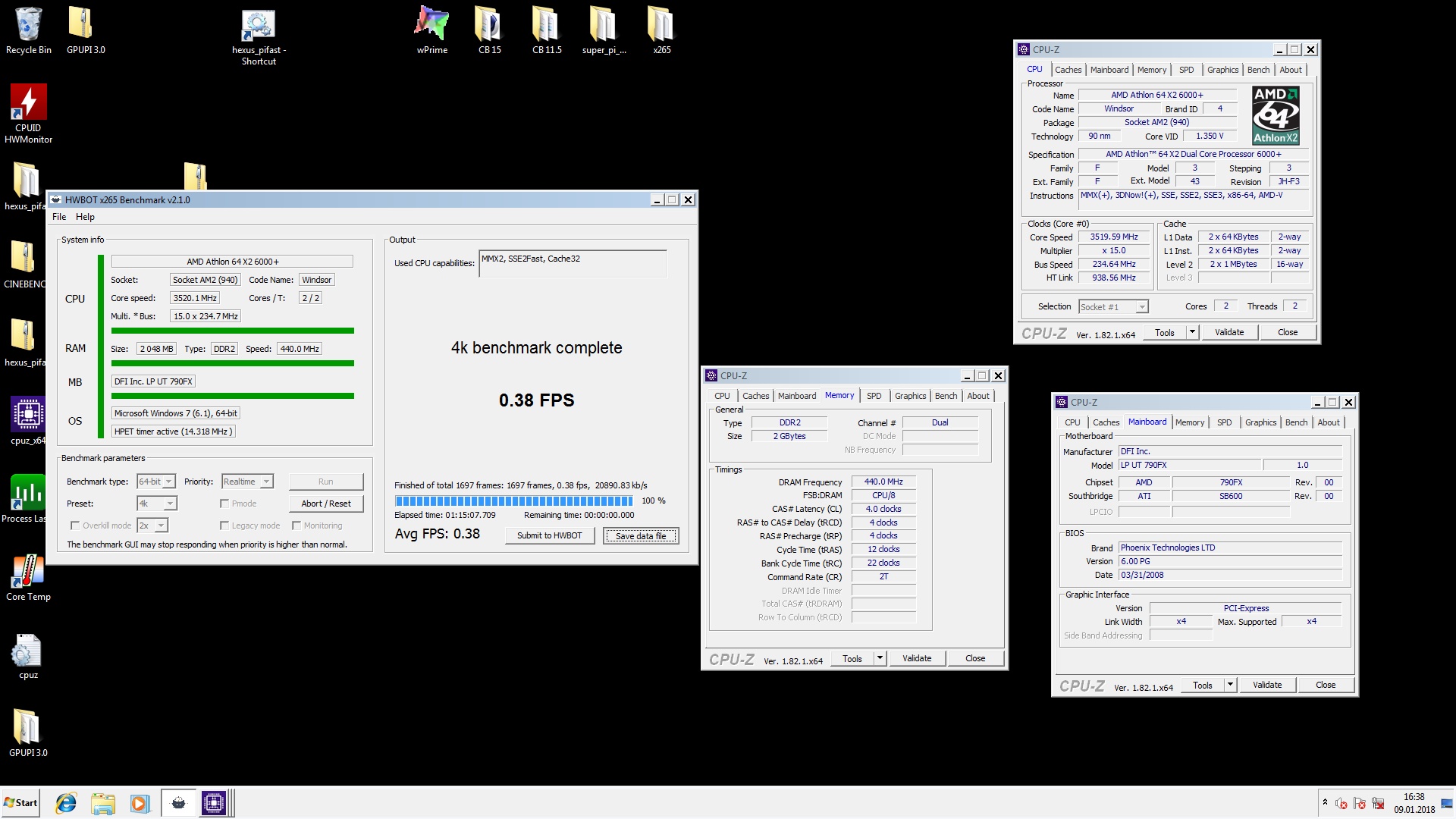Open the GPUPI 3.0 folder beside Recycle Bin
The height and width of the screenshot is (819, 1456).
[86, 30]
